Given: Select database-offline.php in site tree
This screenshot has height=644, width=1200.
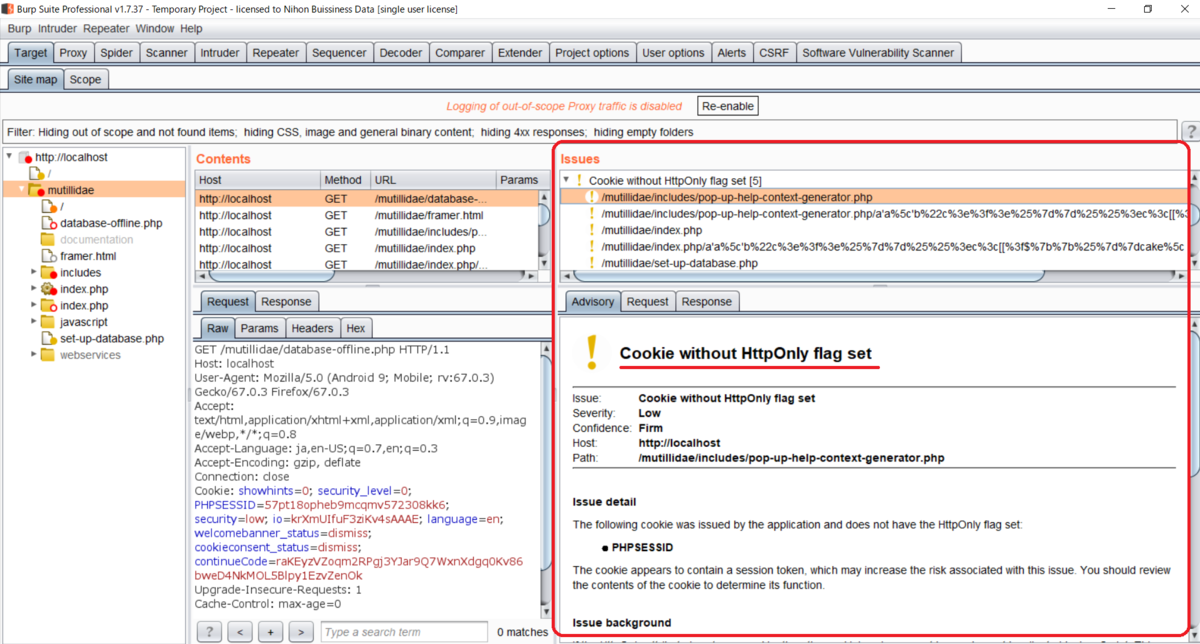Looking at the screenshot, I should pos(111,223).
